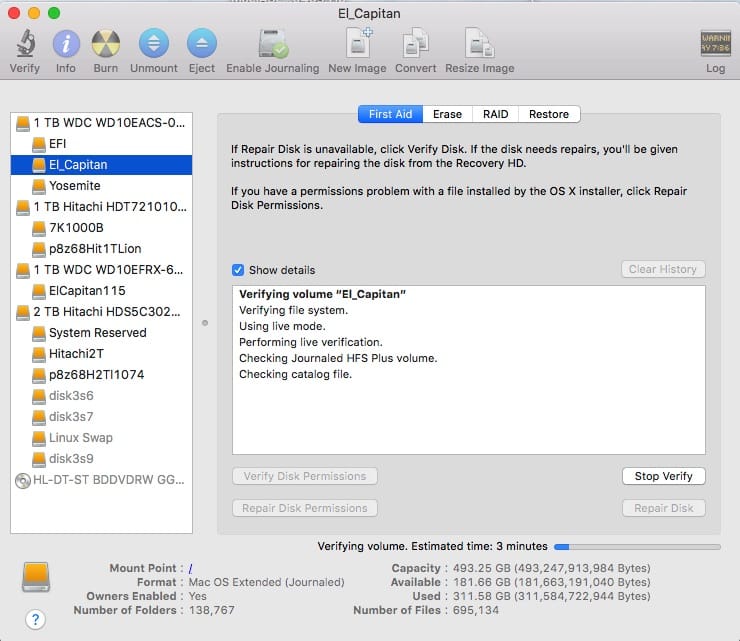Select the Restore tab
Viewport: 740px width, 641px height.
pos(549,114)
